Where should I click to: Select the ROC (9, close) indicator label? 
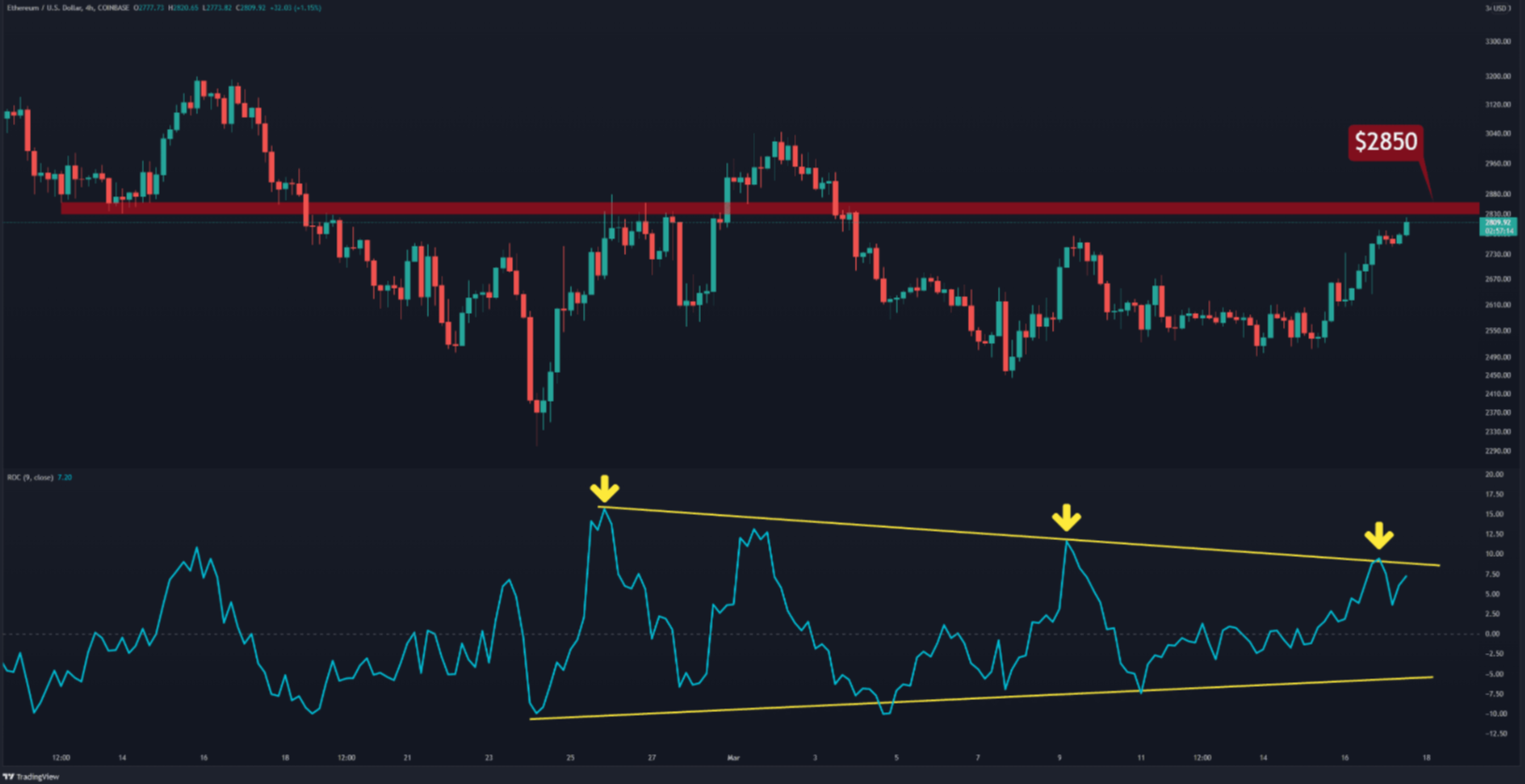(30, 478)
